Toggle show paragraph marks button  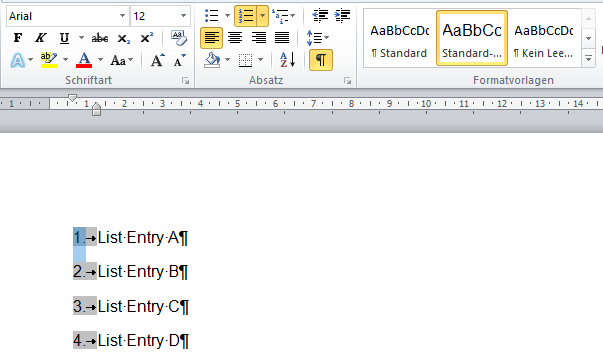(x=321, y=60)
